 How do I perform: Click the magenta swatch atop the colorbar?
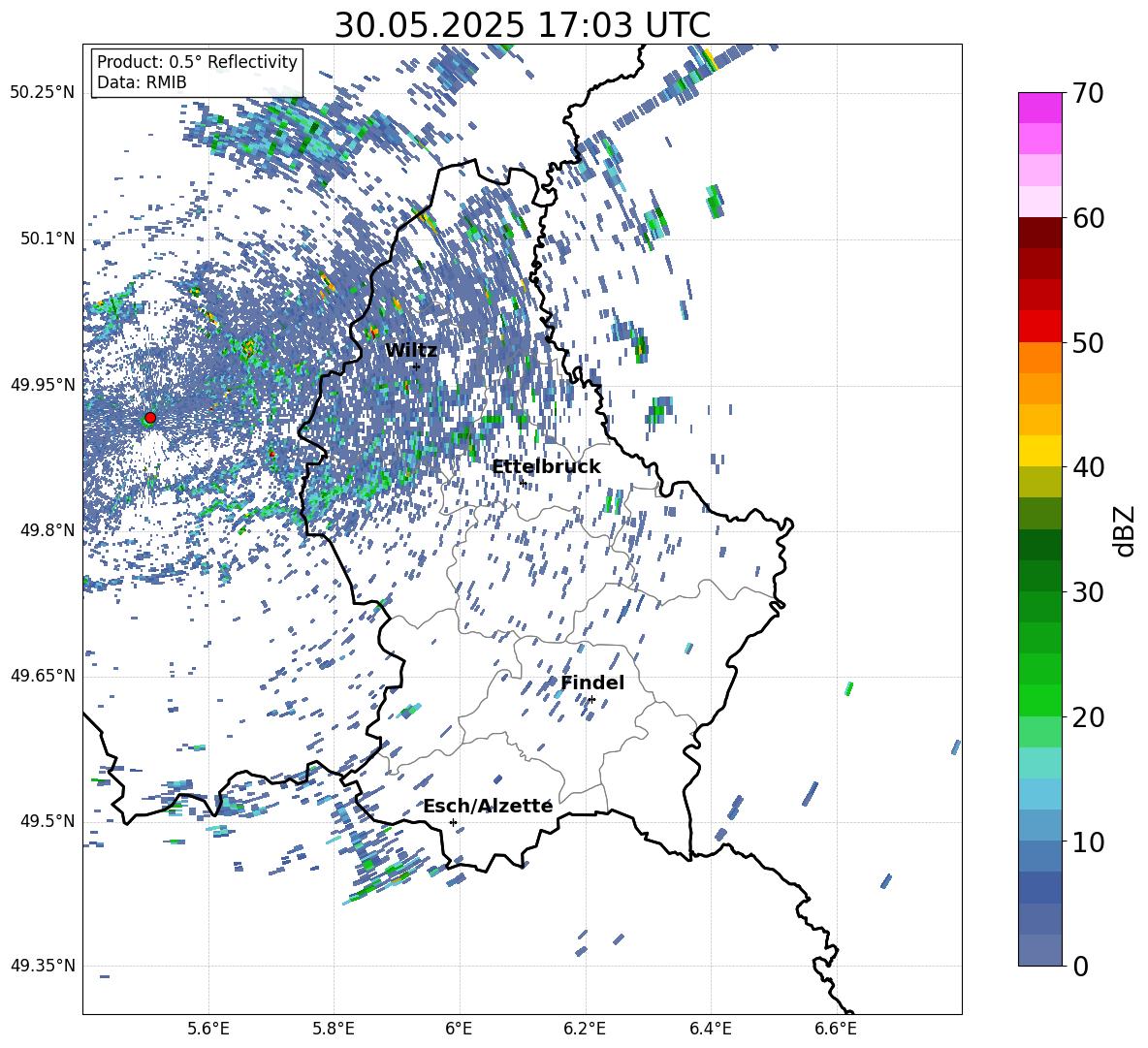pos(1039,108)
